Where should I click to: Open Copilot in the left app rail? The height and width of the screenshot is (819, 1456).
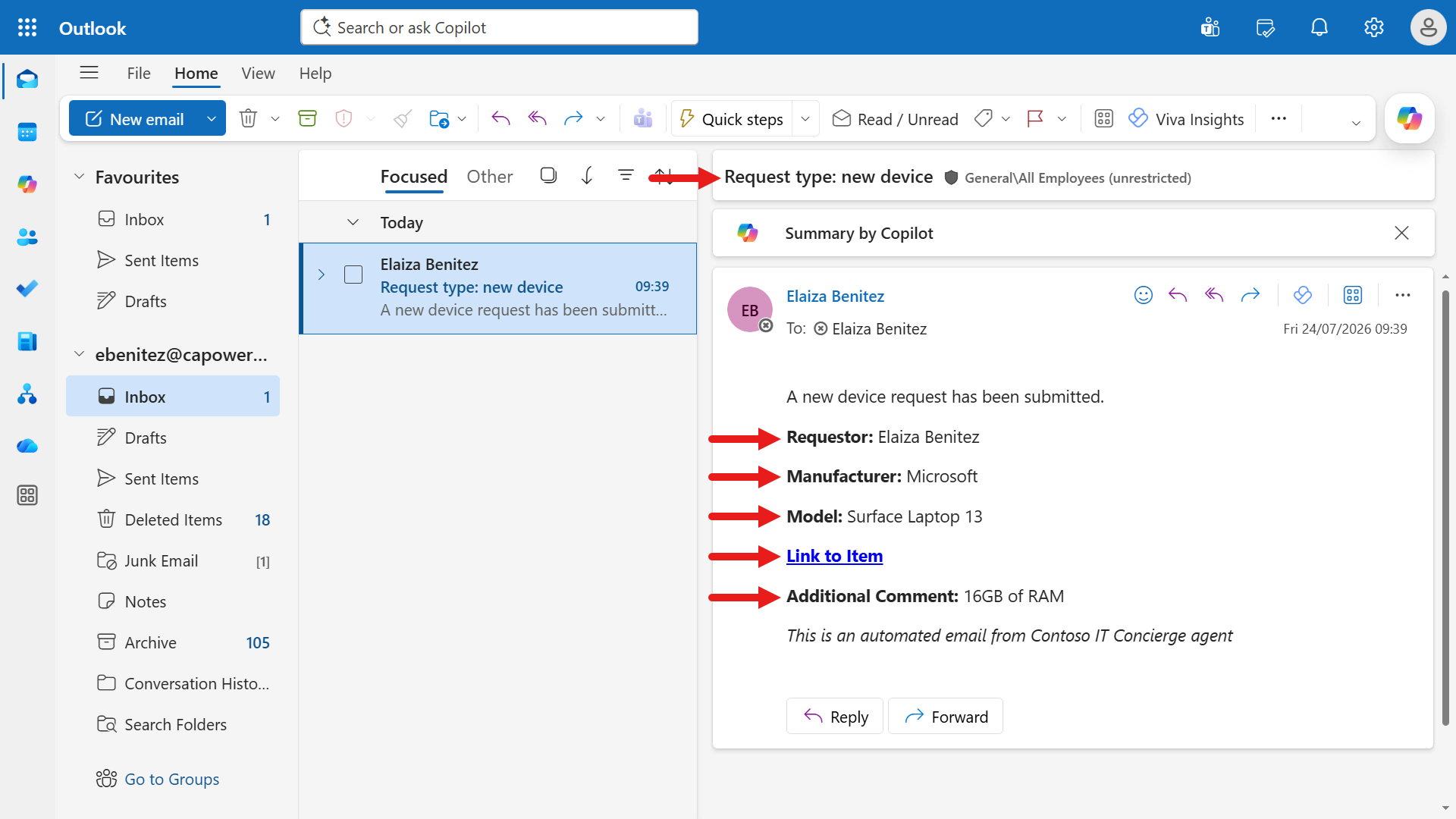[27, 184]
